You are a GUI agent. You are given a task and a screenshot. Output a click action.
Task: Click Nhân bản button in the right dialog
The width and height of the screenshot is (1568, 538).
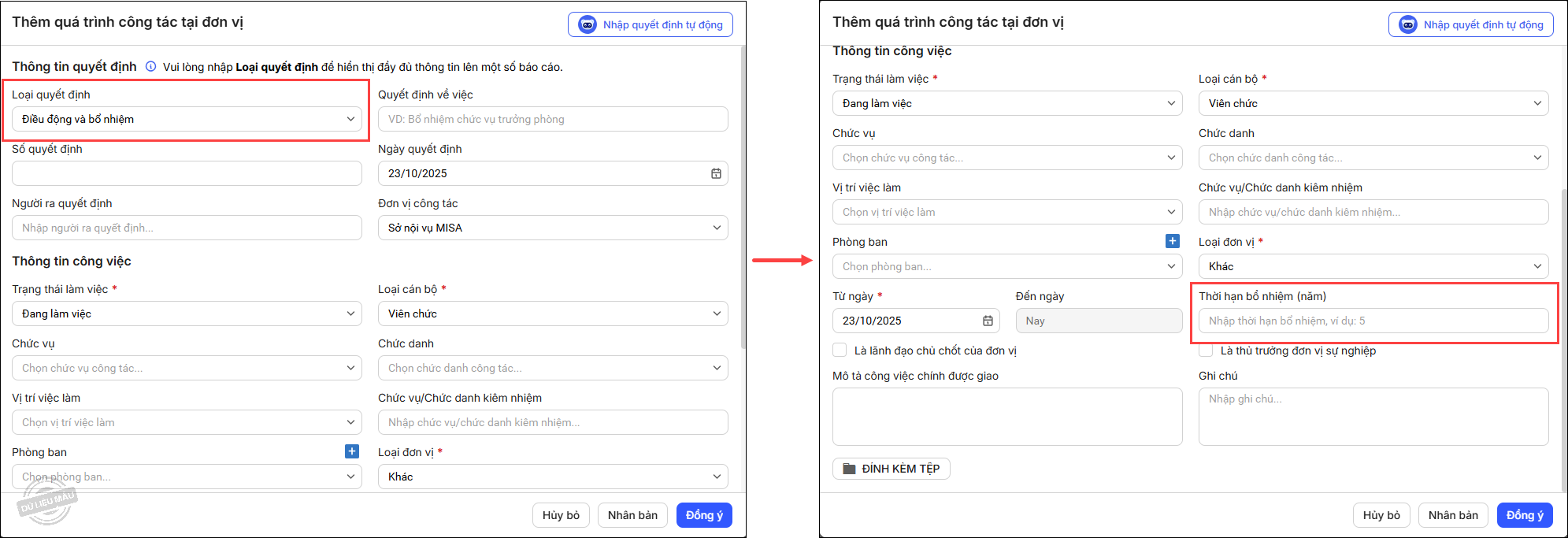pyautogui.click(x=1453, y=515)
